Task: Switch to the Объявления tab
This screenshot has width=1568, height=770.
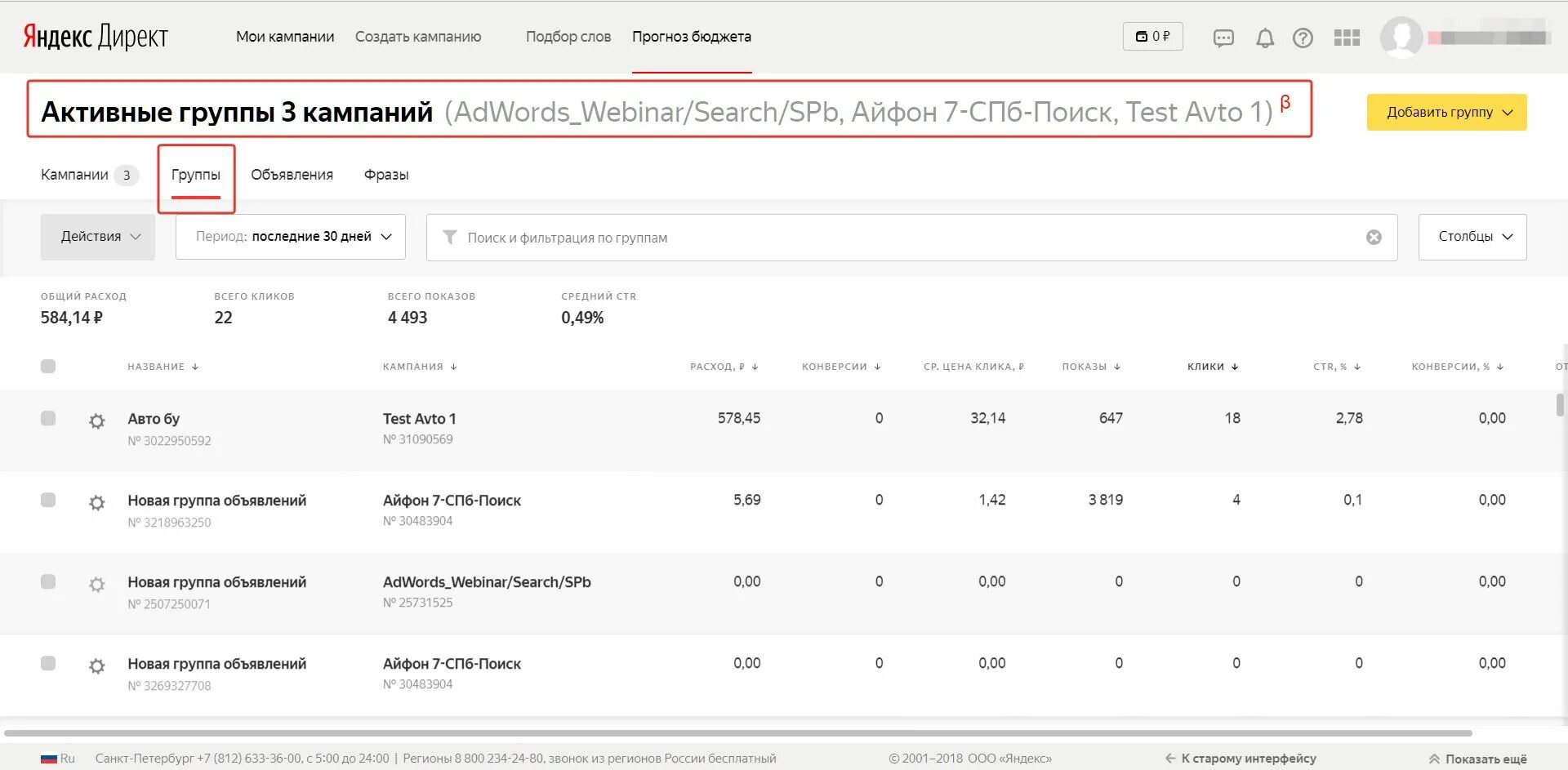Action: (292, 175)
